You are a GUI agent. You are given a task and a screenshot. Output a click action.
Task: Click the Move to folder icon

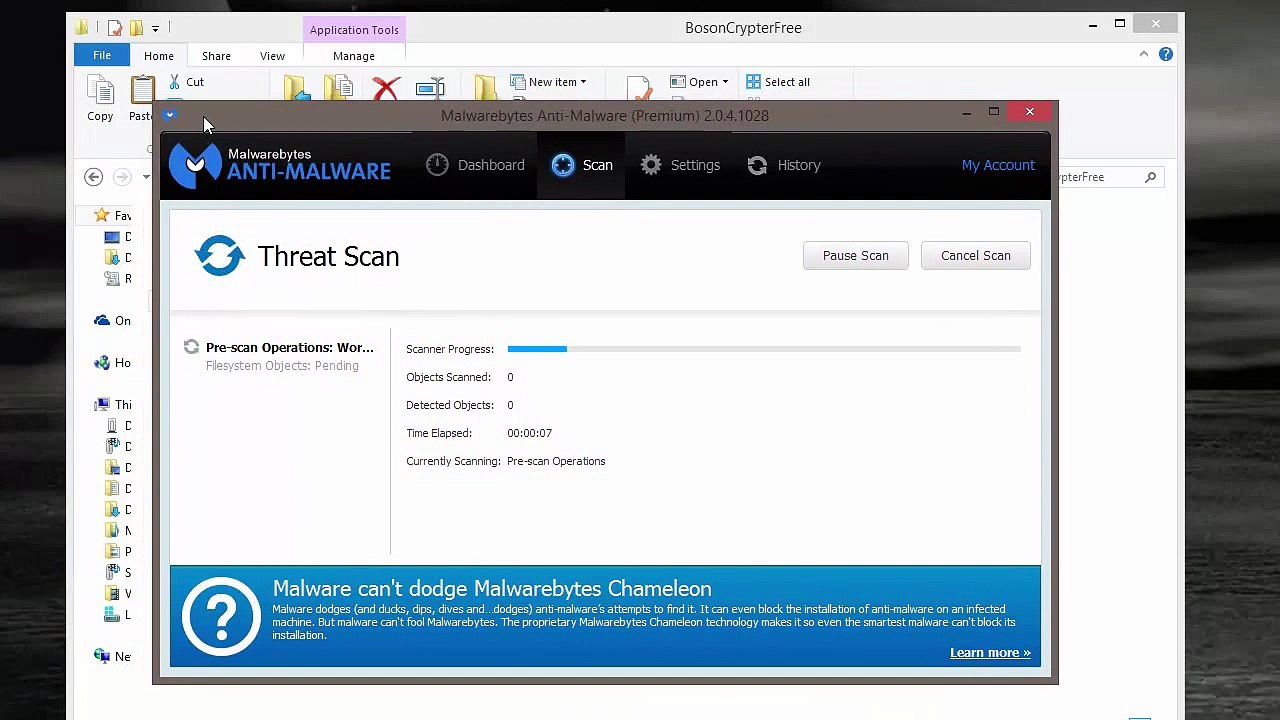tap(296, 88)
